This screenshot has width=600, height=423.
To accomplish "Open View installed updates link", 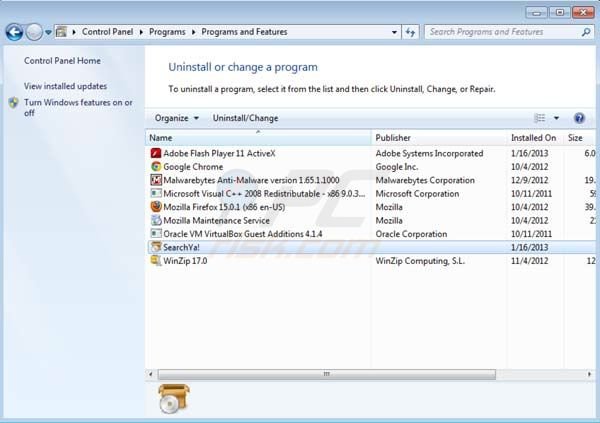I will (65, 86).
